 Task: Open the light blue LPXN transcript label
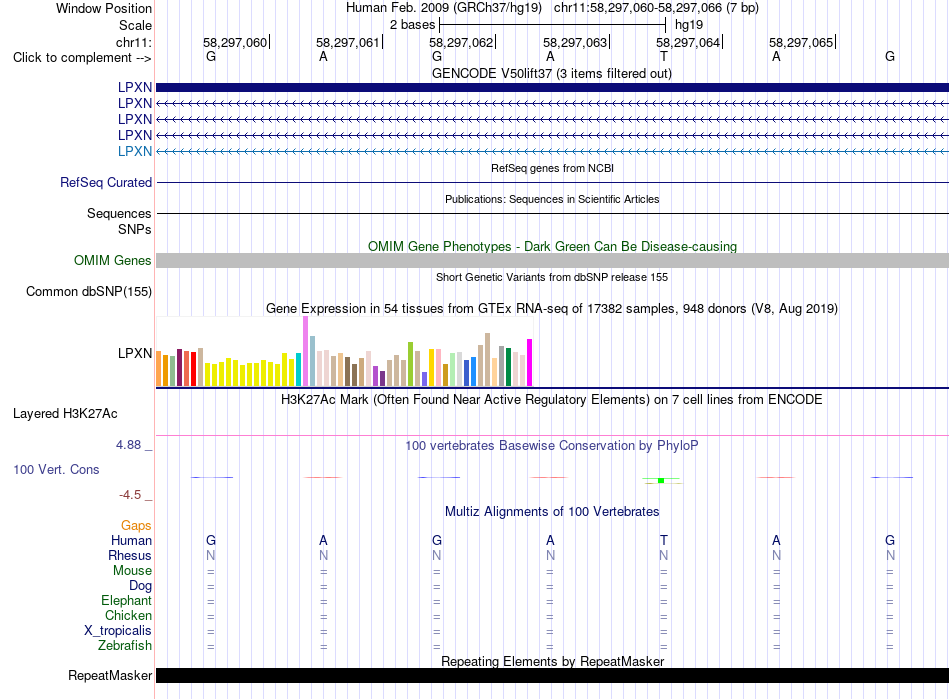135,151
